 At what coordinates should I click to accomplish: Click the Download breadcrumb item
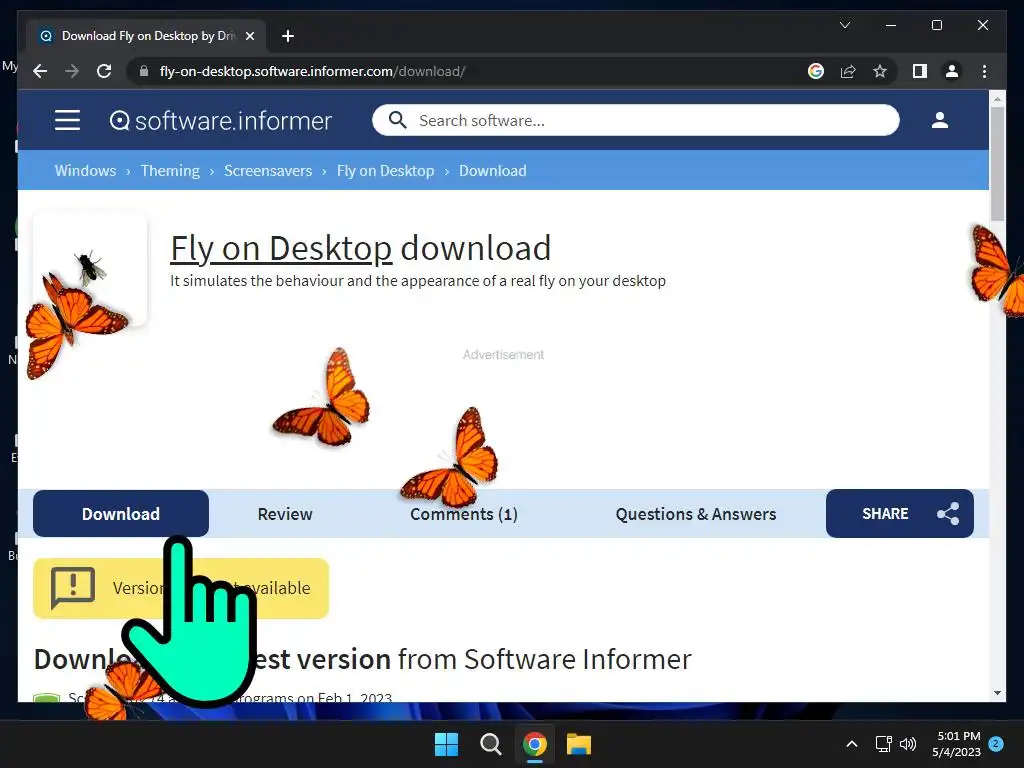pos(492,170)
